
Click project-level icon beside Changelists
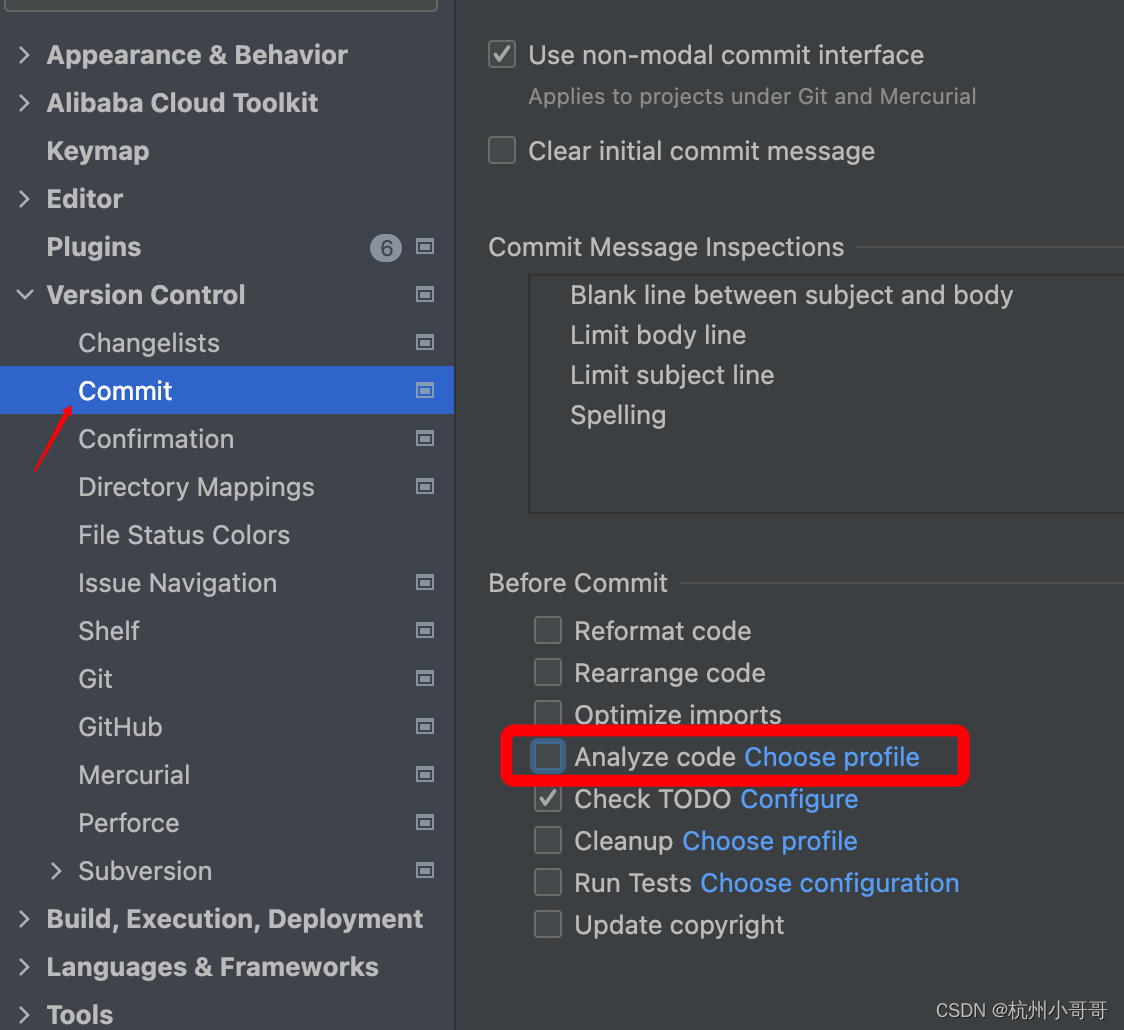coord(425,343)
